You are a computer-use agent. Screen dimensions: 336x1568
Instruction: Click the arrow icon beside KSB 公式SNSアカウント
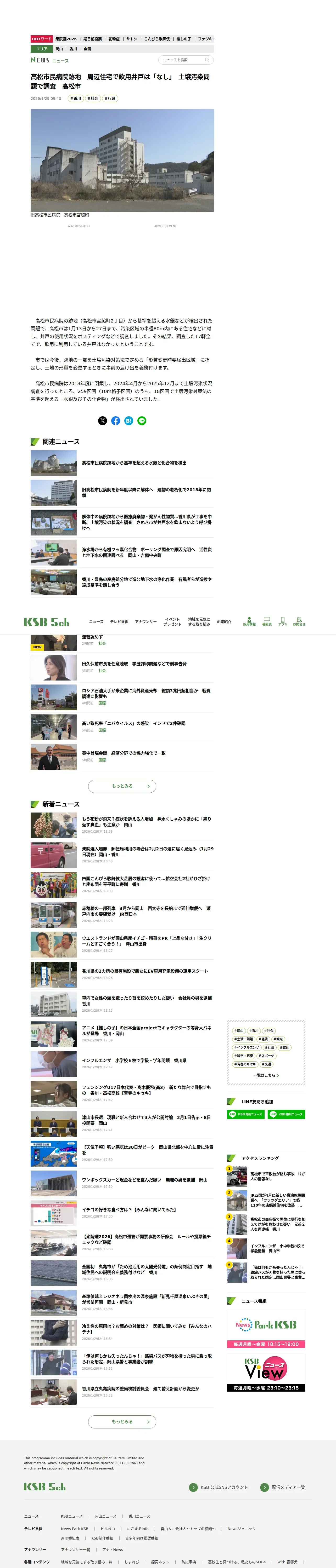193,1487
